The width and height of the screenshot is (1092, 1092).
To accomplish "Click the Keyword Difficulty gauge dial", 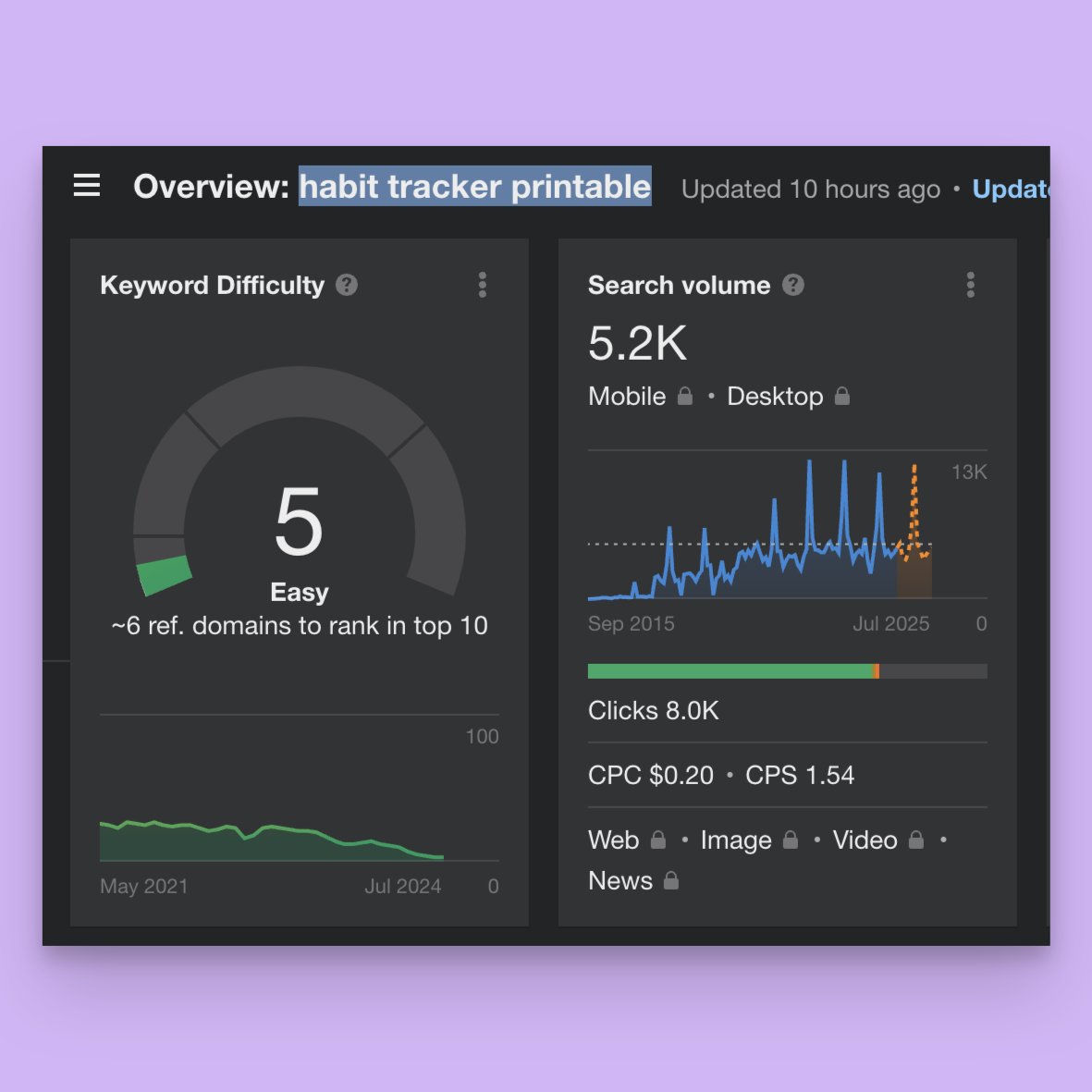I will pyautogui.click(x=300, y=481).
